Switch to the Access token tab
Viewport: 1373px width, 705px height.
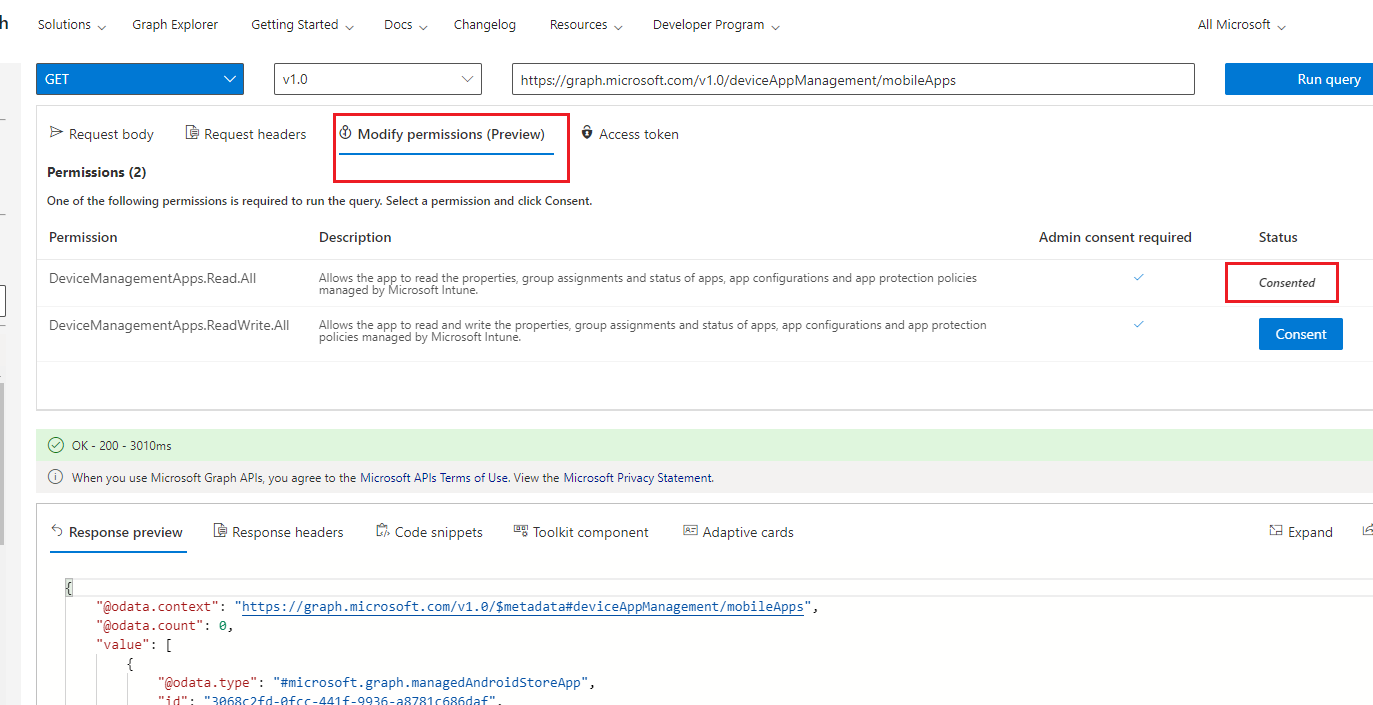pyautogui.click(x=630, y=134)
